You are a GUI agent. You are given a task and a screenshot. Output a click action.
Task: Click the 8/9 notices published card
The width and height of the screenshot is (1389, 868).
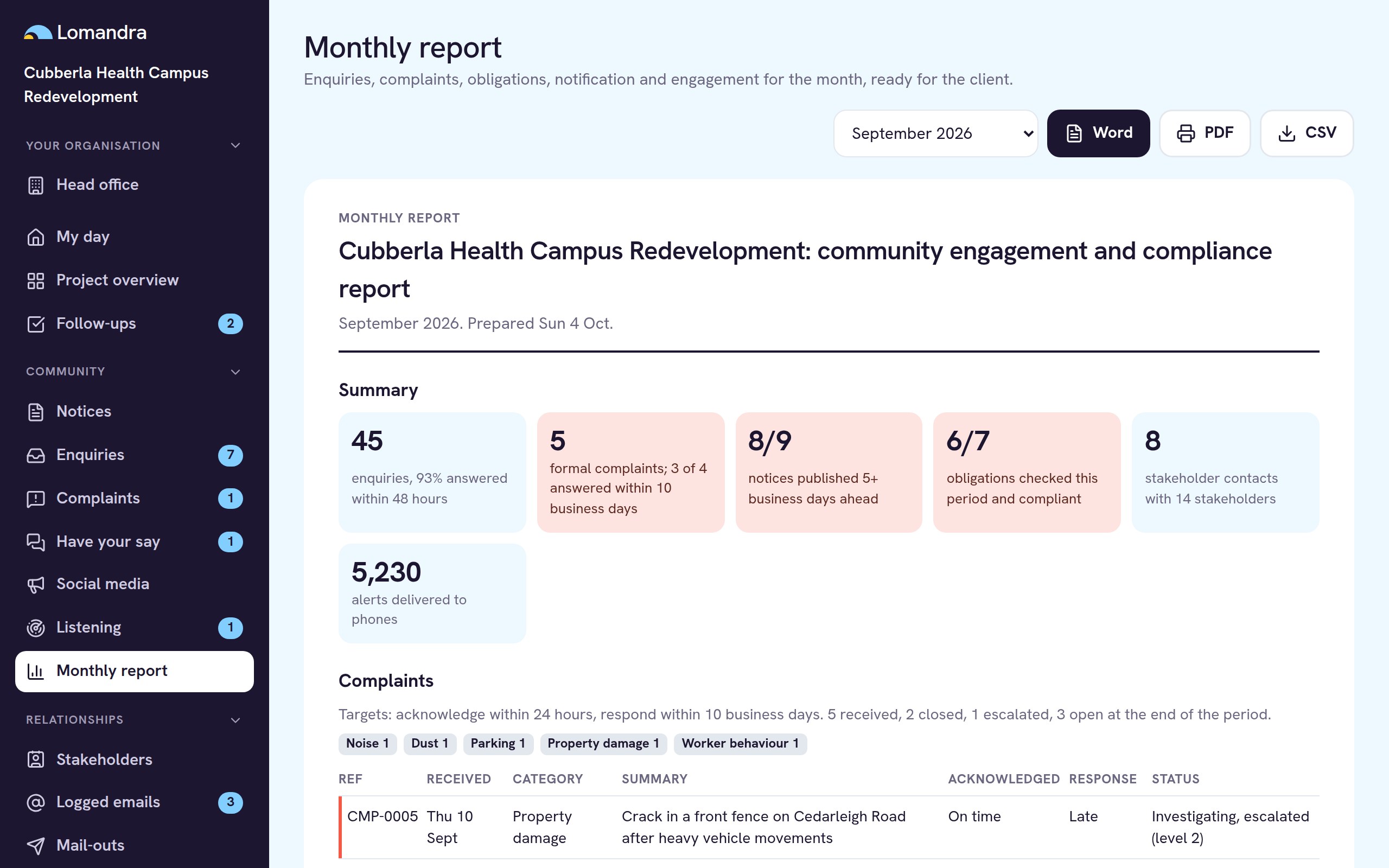tap(829, 472)
